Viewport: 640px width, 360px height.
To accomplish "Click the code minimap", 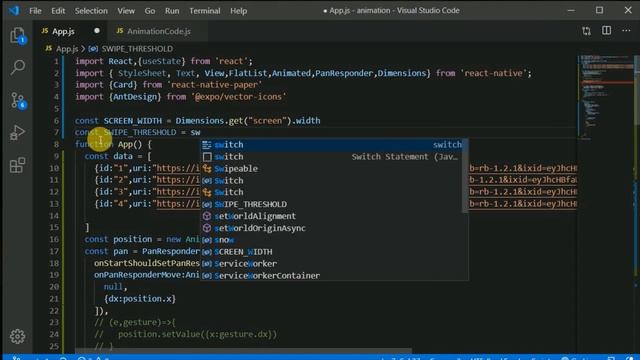I will 605,98.
